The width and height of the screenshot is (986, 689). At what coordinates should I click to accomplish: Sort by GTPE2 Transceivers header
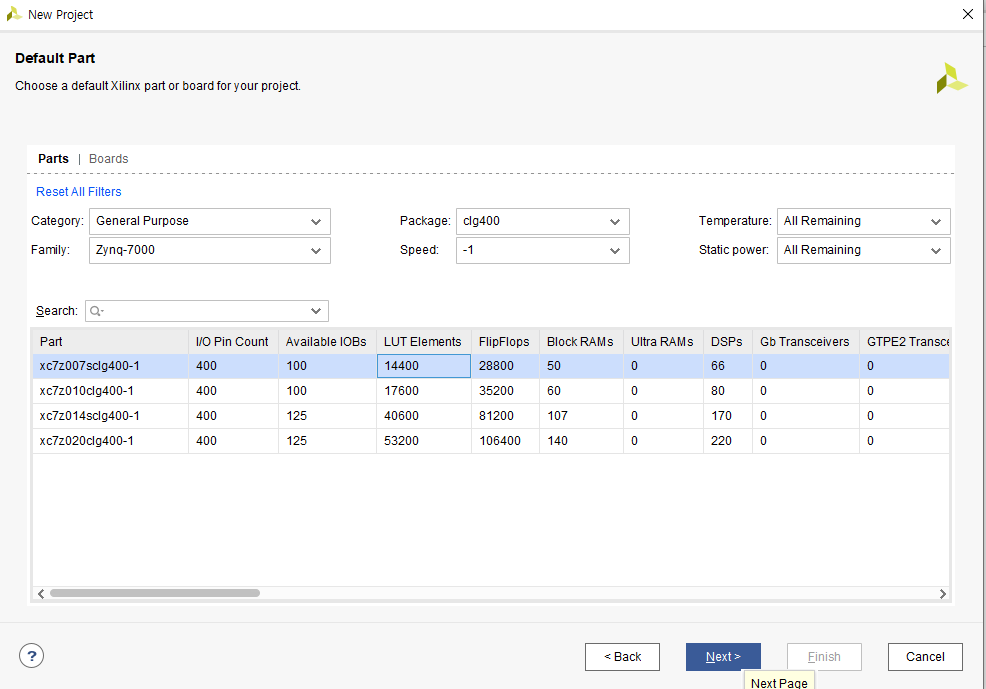[904, 341]
